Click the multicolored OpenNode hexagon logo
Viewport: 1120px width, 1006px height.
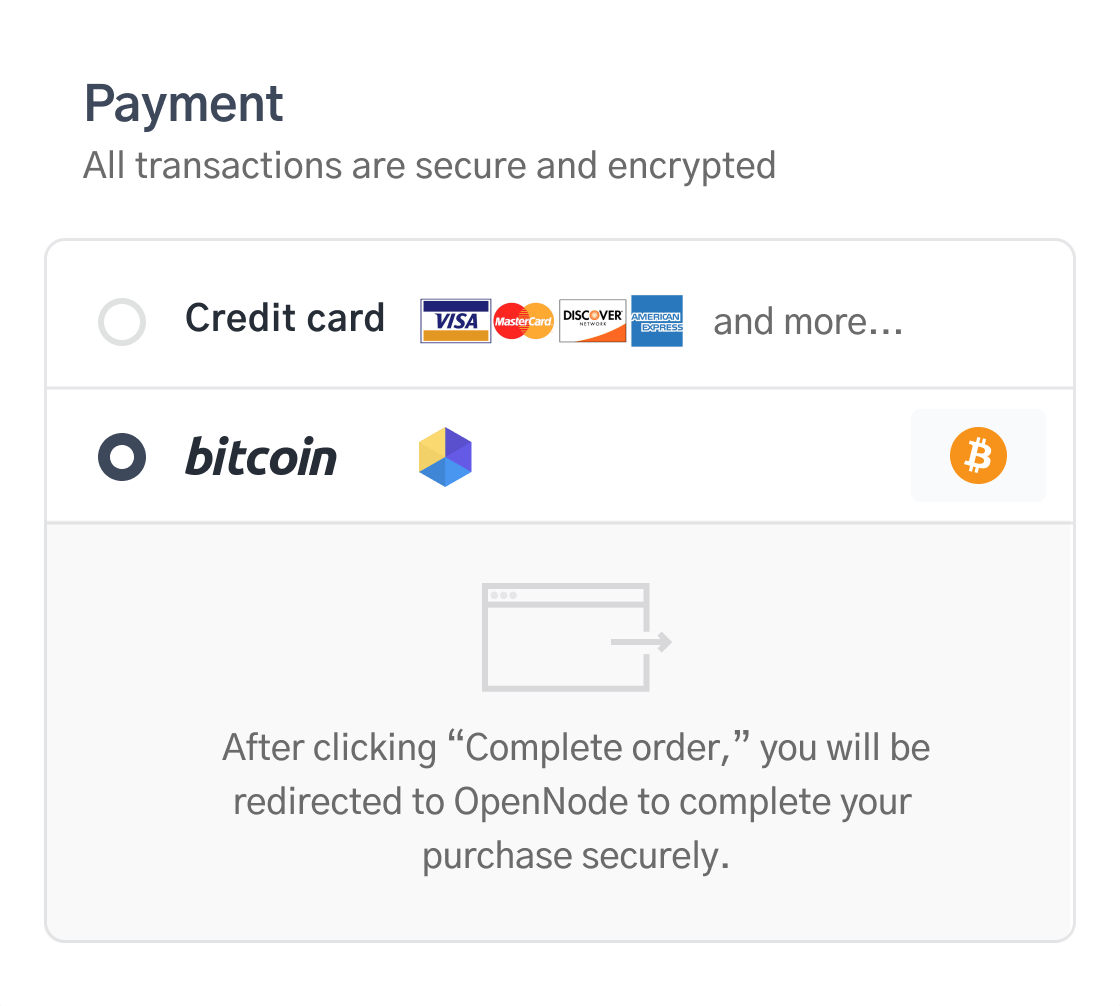coord(445,457)
